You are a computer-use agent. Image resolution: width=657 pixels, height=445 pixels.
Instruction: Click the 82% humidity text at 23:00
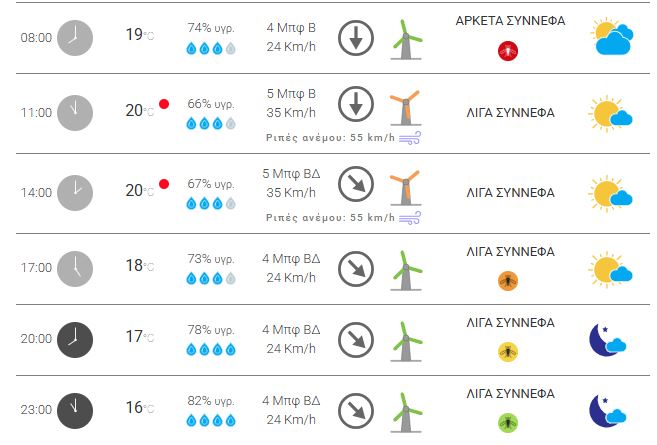211,400
